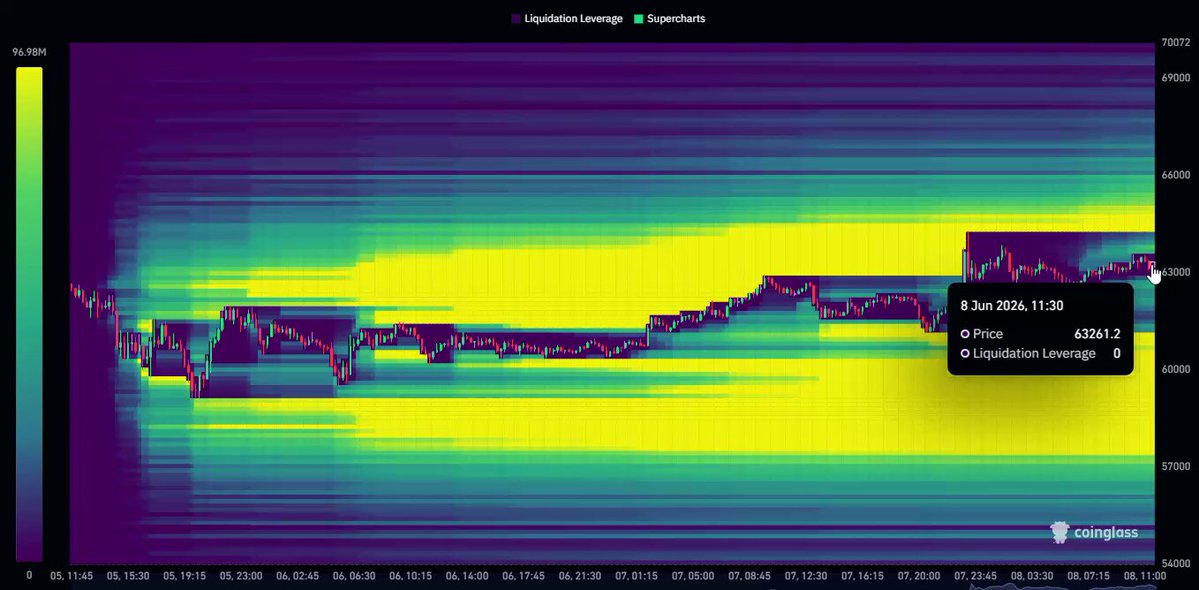Click the 54000 price axis label
The width and height of the screenshot is (1199, 590).
1175,563
